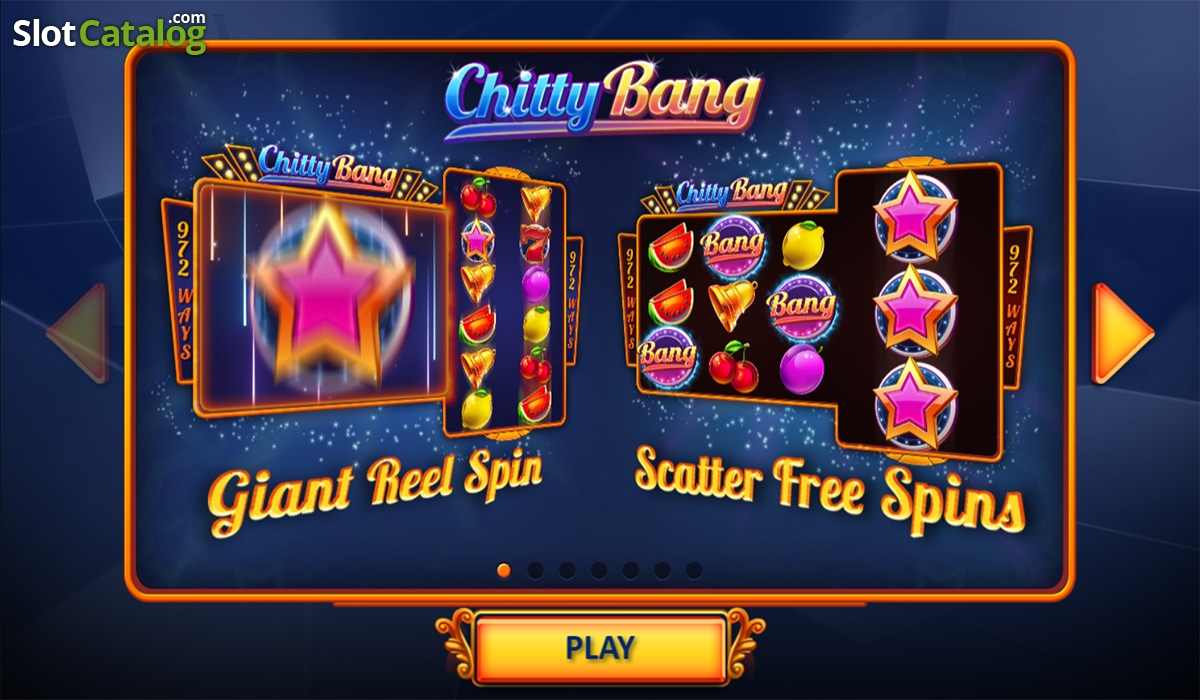This screenshot has width=1200, height=700.
Task: Select the first orange pagination dot
Action: [x=504, y=570]
